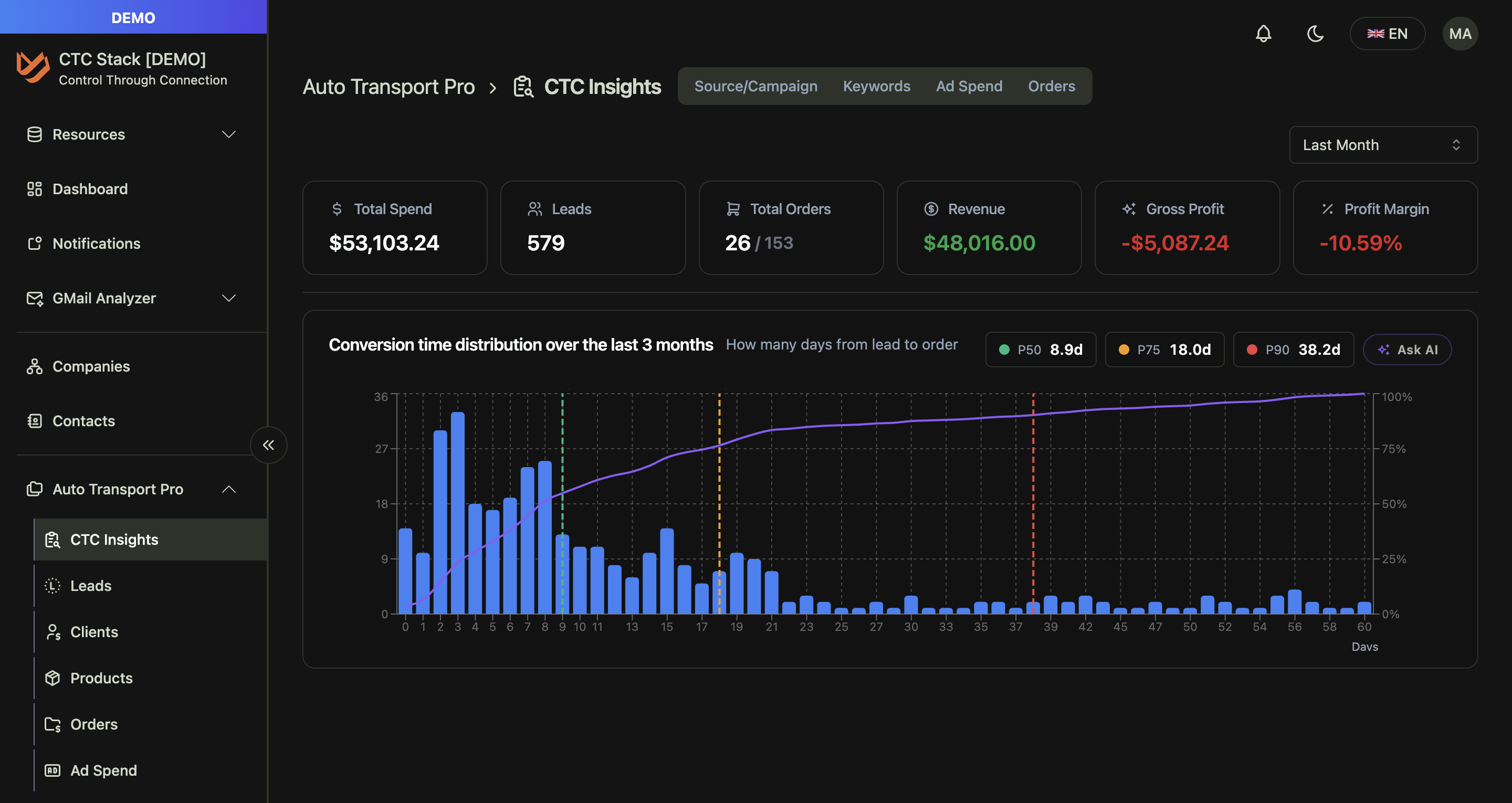Open the Contacts section
The height and width of the screenshot is (803, 1512).
tap(83, 420)
